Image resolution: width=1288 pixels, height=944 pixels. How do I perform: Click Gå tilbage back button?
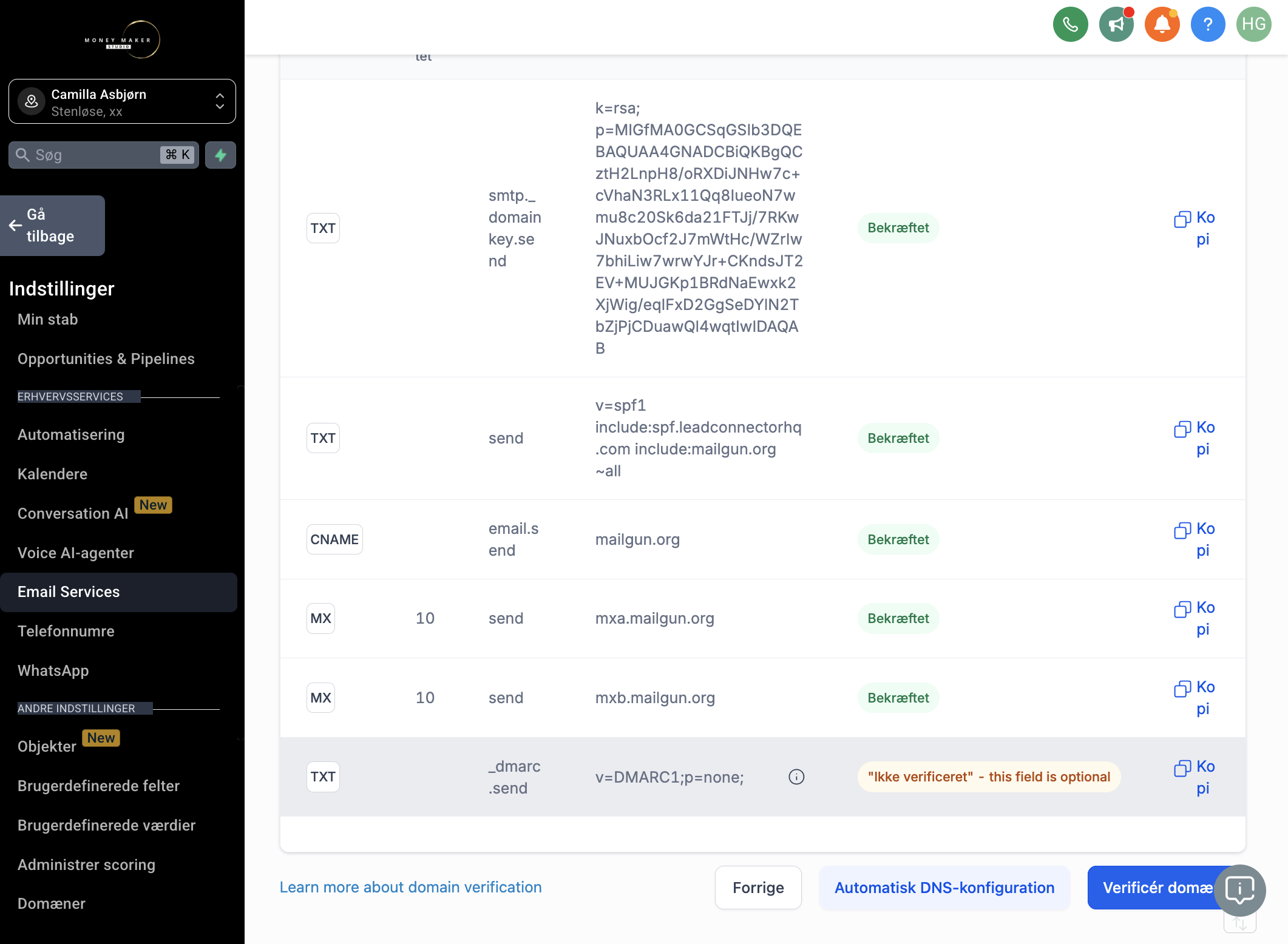52,226
